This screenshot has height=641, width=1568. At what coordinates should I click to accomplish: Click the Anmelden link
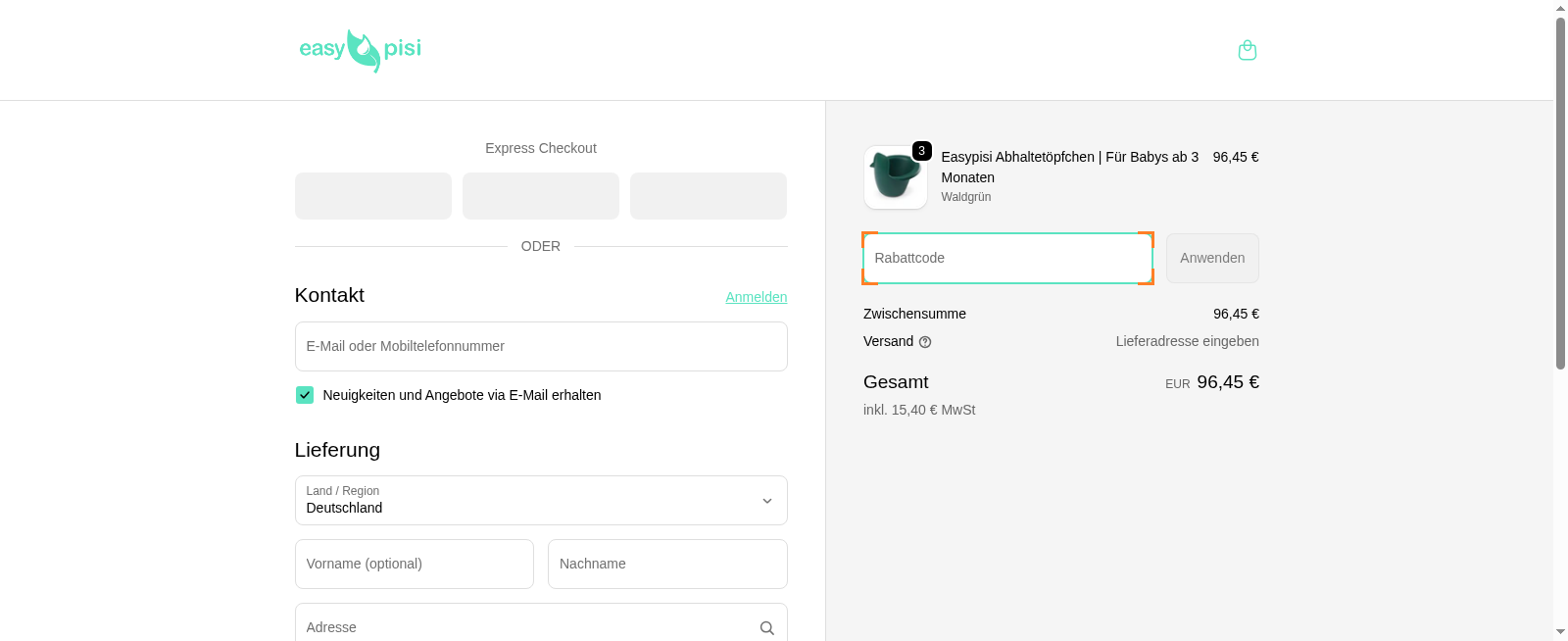pos(756,297)
